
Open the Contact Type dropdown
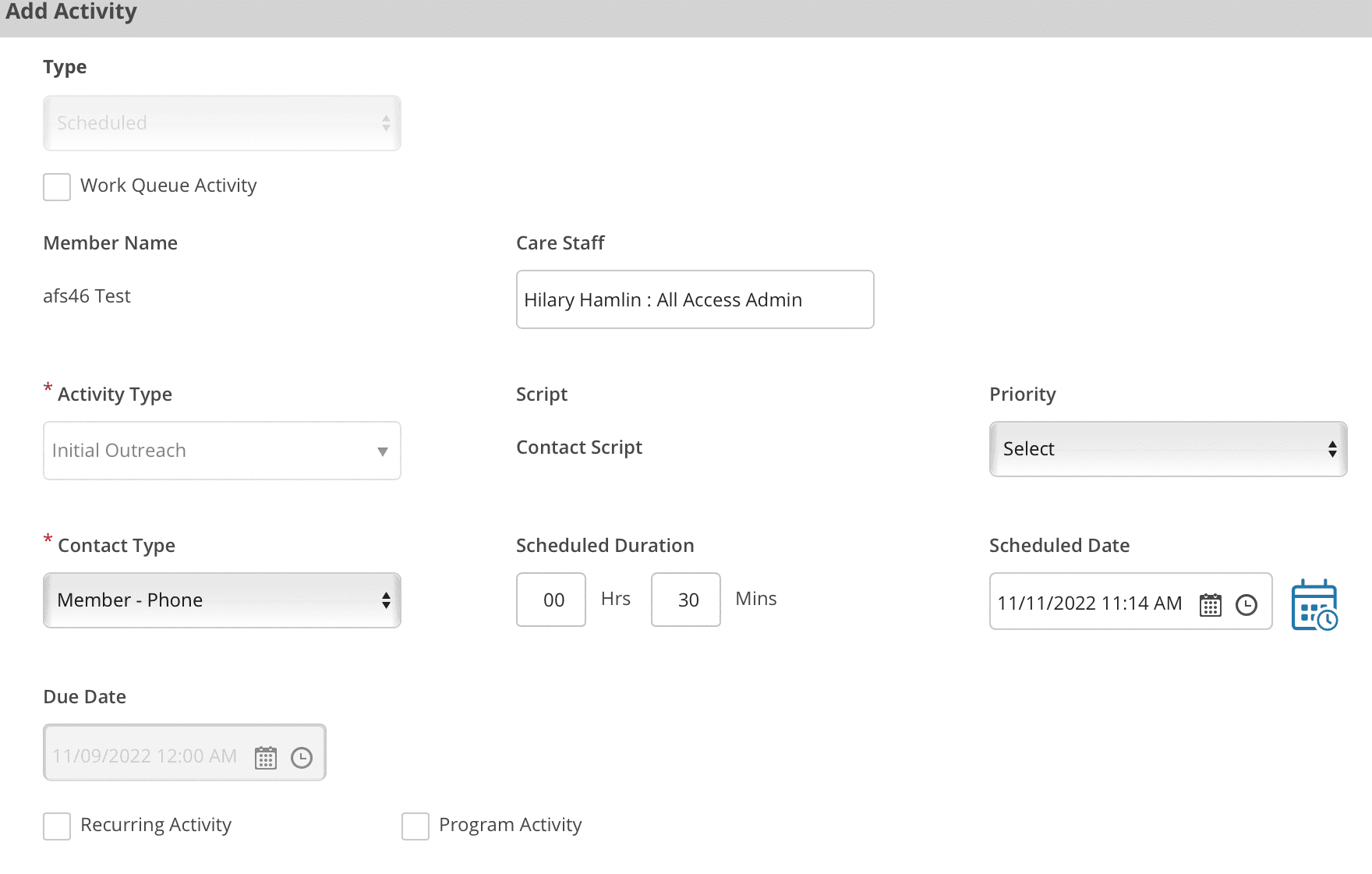coord(221,600)
